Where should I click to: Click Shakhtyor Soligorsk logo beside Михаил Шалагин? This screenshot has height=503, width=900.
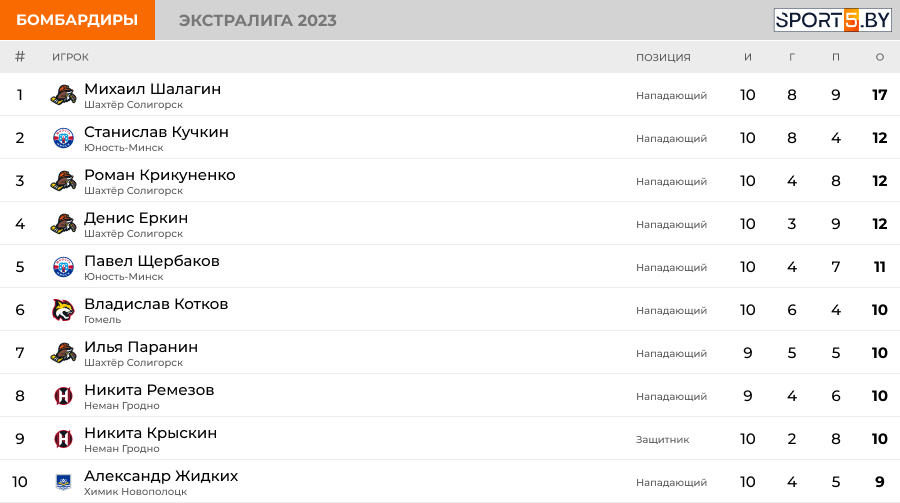click(63, 95)
